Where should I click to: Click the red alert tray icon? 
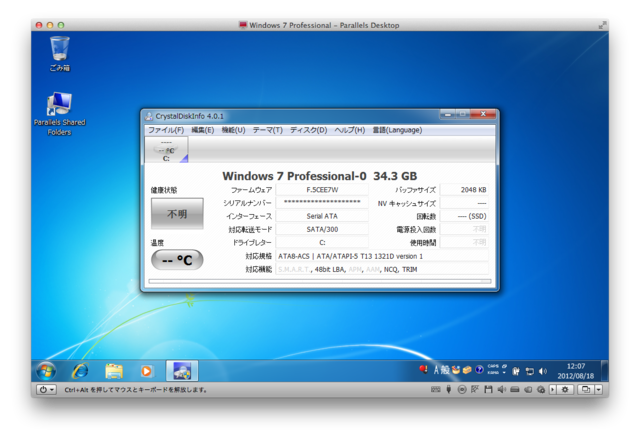(x=423, y=369)
